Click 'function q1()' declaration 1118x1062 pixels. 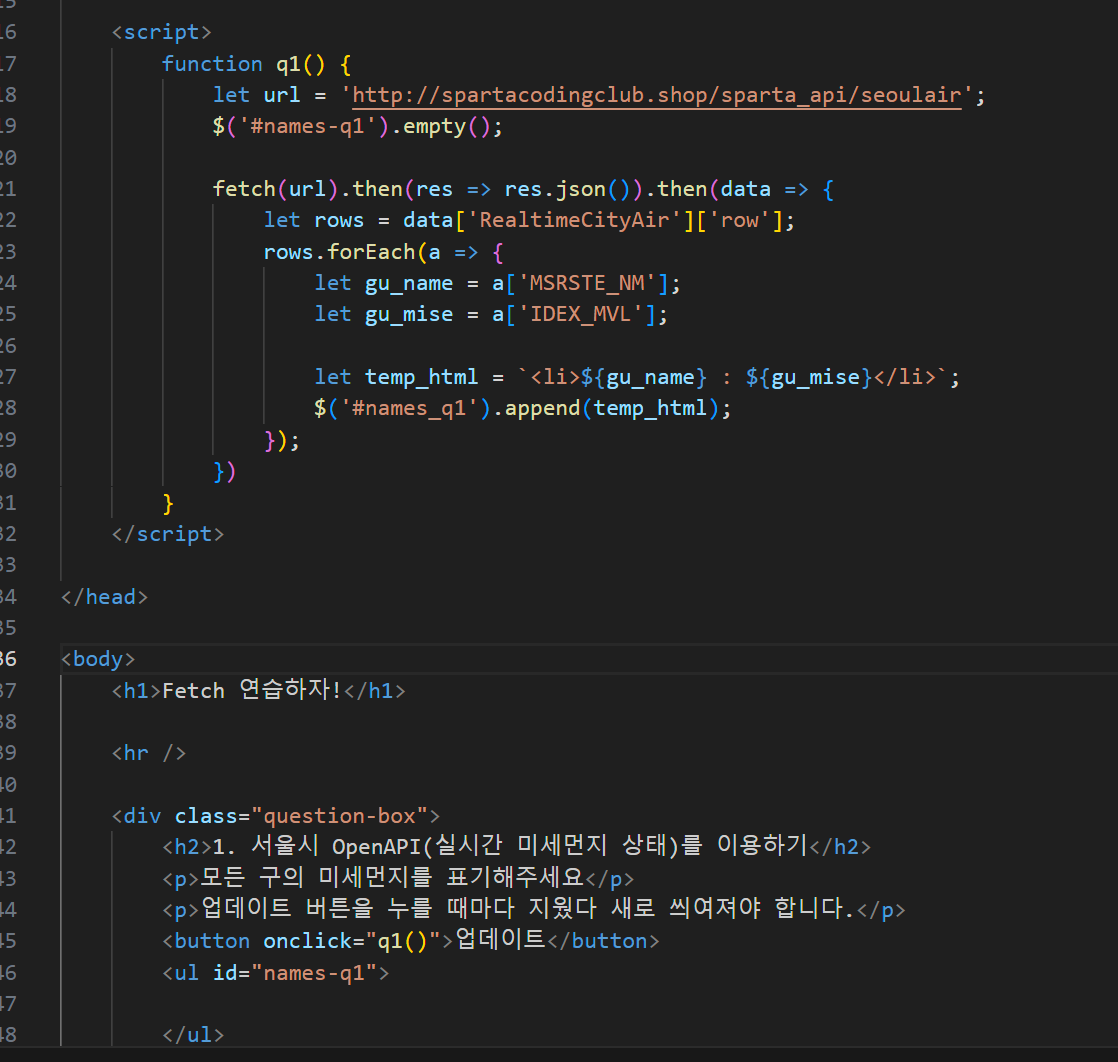pos(243,64)
